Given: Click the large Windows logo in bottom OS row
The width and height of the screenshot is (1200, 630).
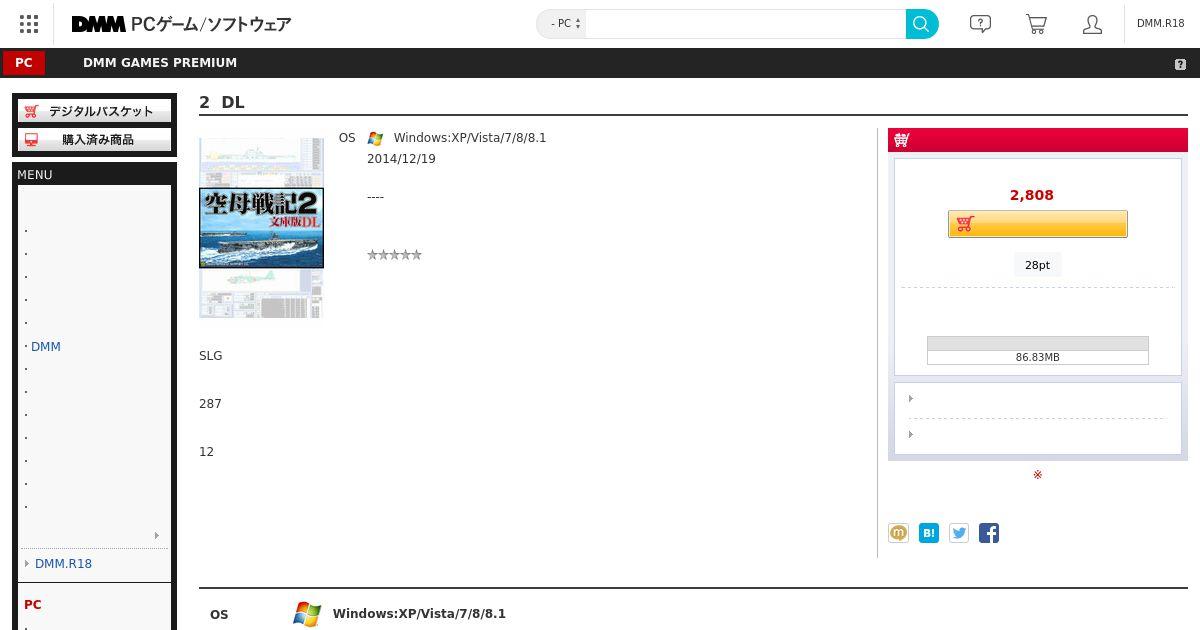Looking at the screenshot, I should click(307, 614).
